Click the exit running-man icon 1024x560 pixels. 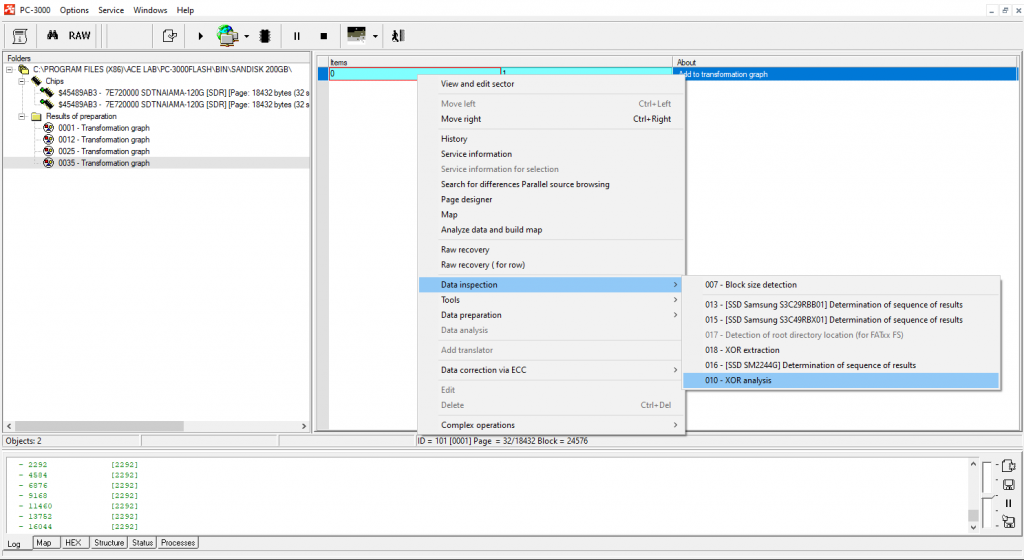tap(398, 35)
